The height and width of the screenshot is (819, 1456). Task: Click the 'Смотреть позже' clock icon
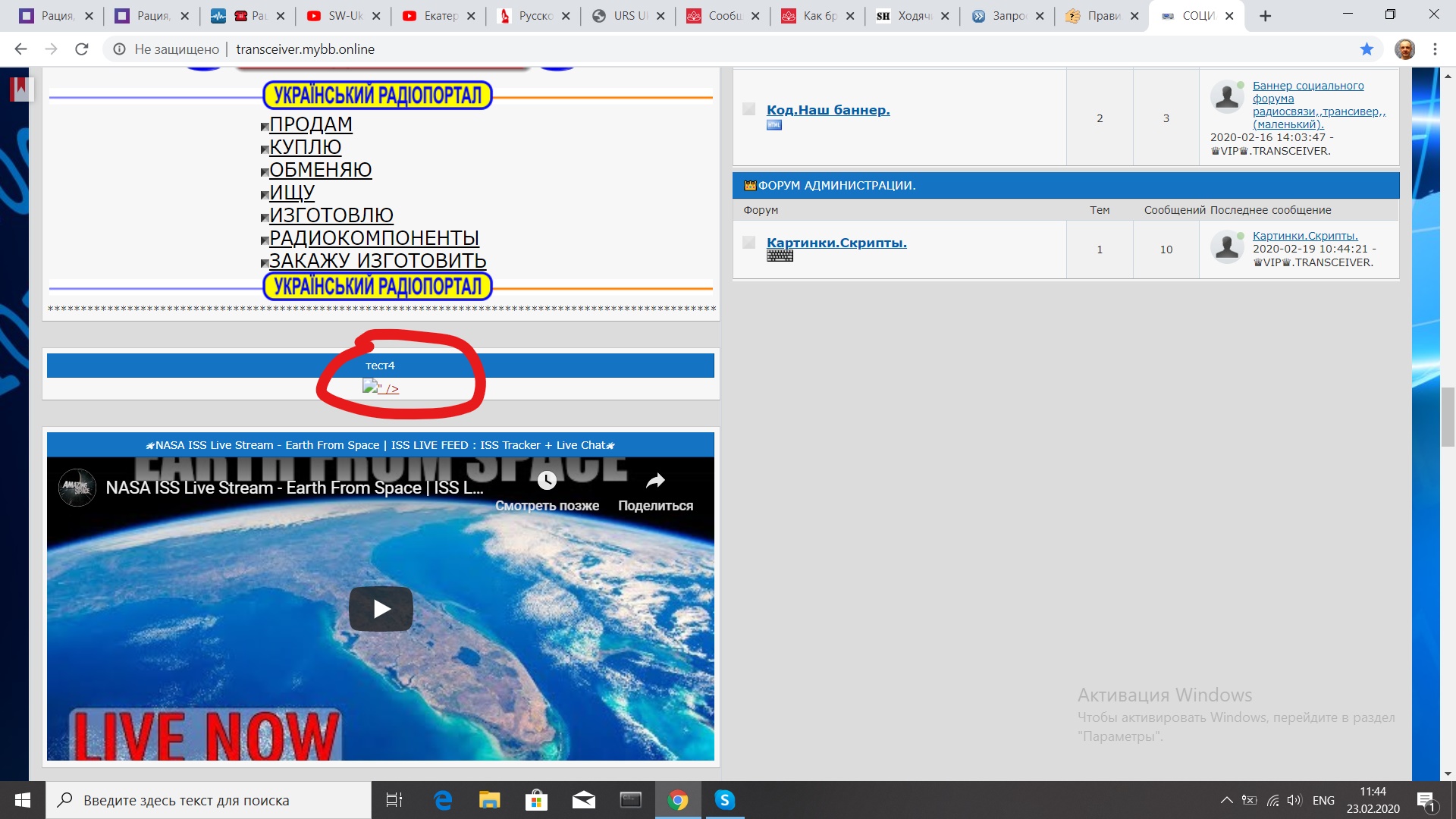point(547,480)
